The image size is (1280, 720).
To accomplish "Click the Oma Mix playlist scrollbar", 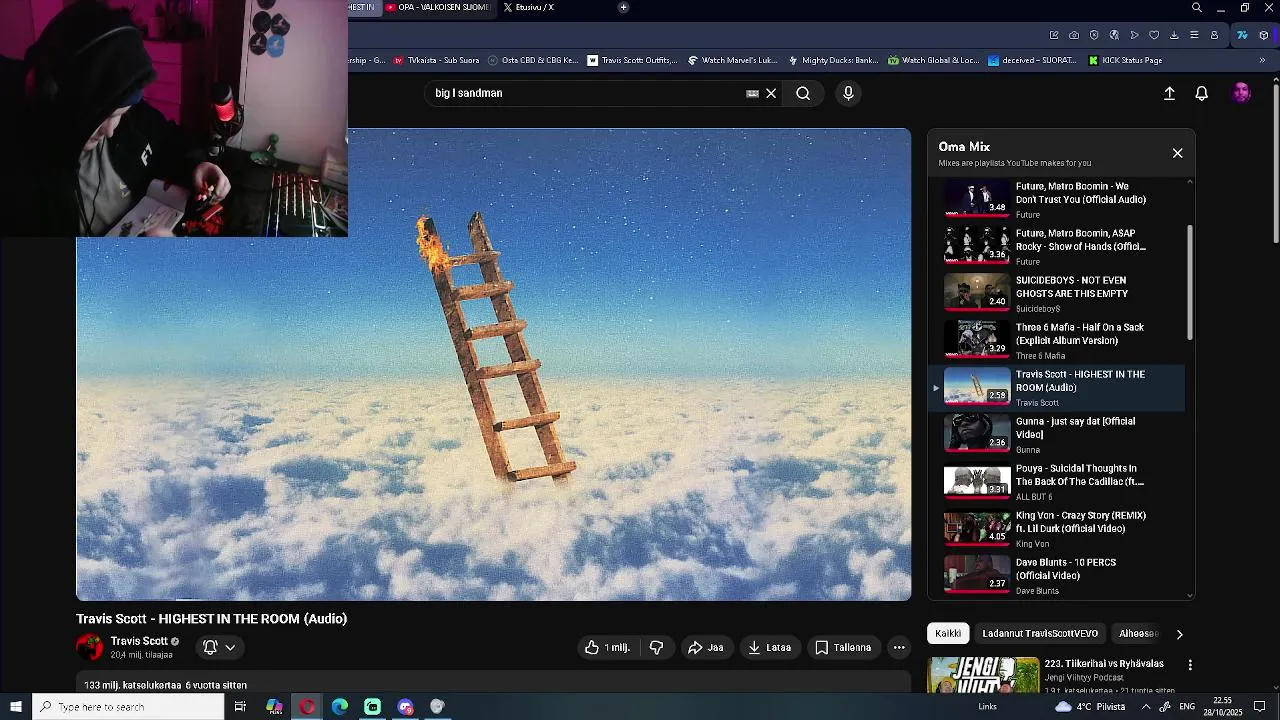I will coord(1190,283).
